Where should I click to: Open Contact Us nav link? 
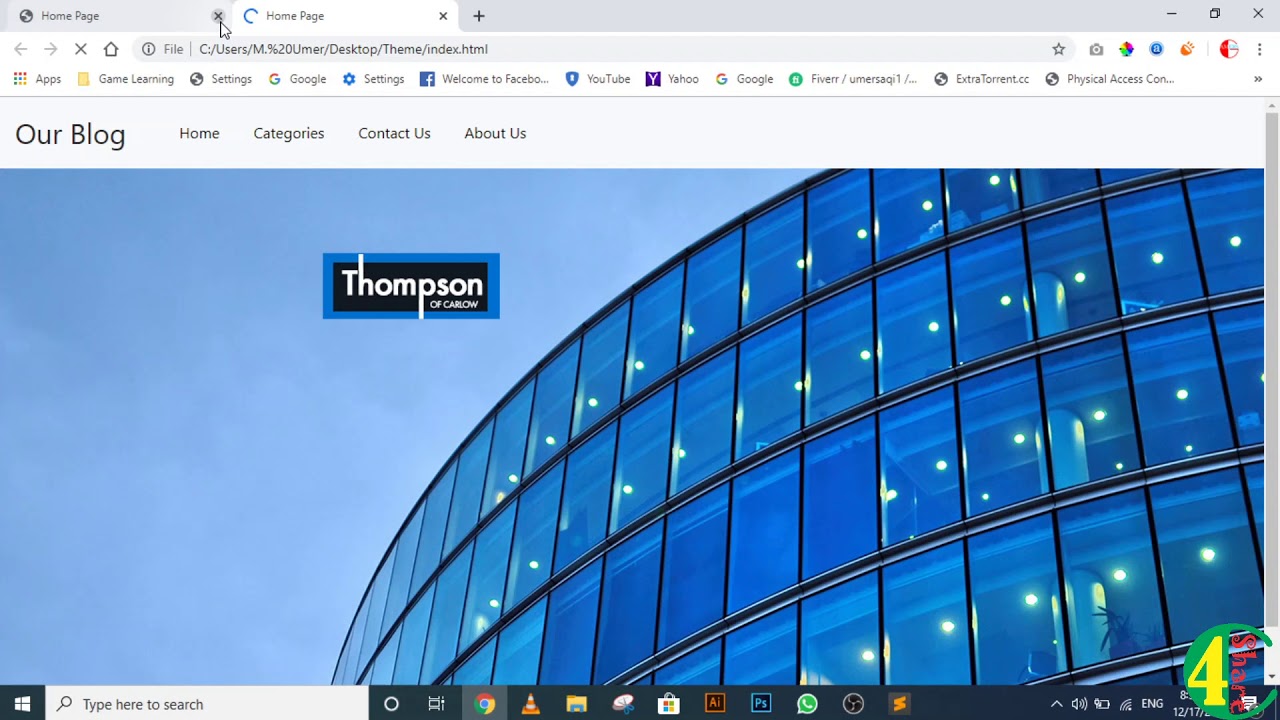(394, 133)
